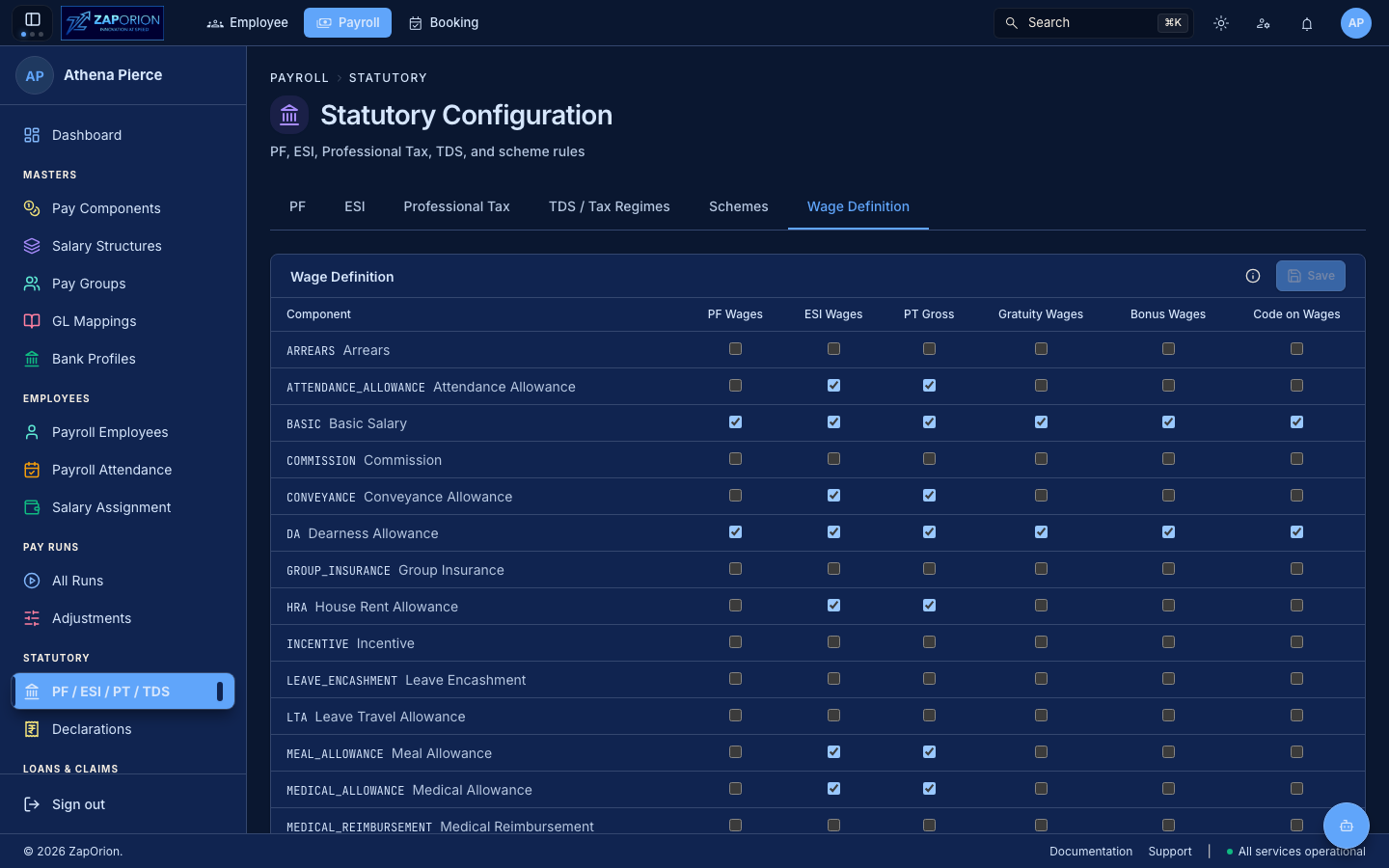Click the Declarations receipt icon

(32, 729)
